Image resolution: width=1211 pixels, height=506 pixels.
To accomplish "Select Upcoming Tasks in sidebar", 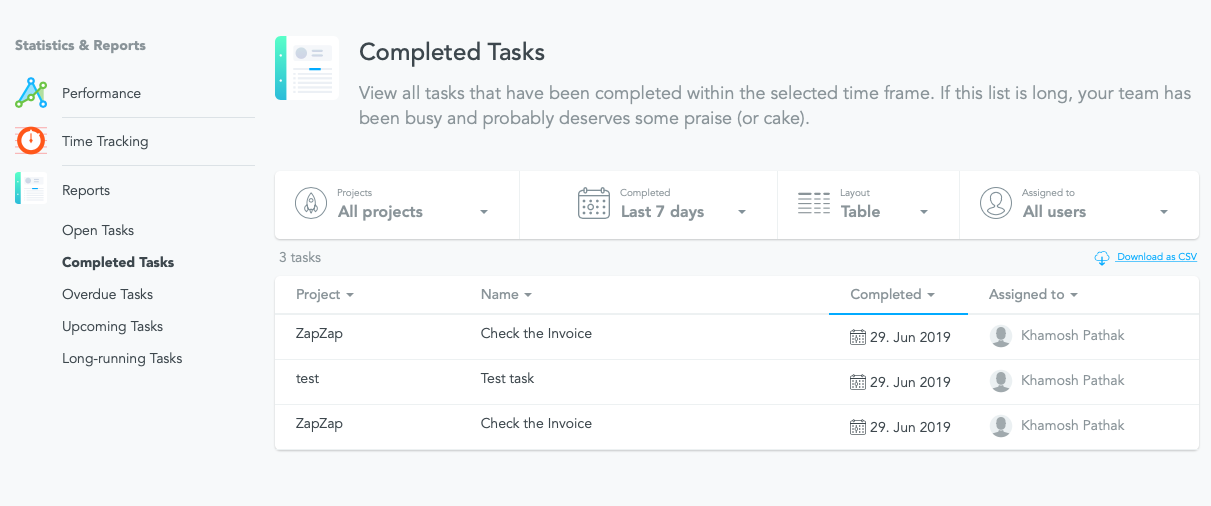I will [112, 326].
